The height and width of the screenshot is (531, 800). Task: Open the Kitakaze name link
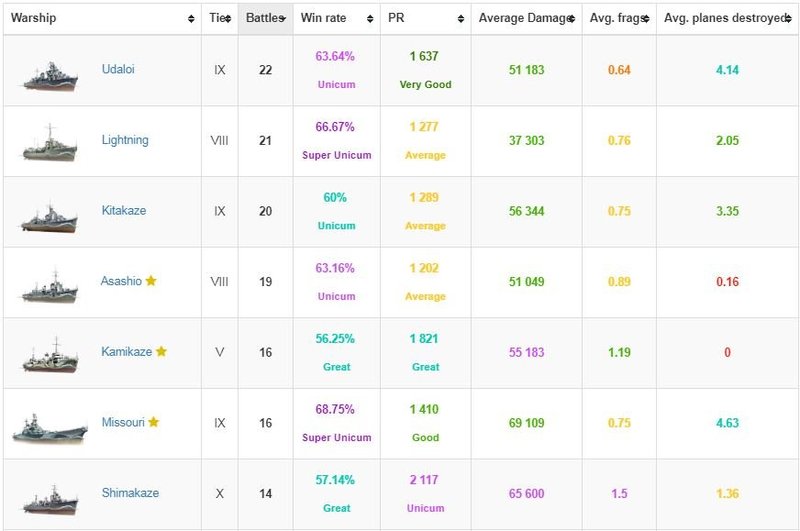coord(124,211)
